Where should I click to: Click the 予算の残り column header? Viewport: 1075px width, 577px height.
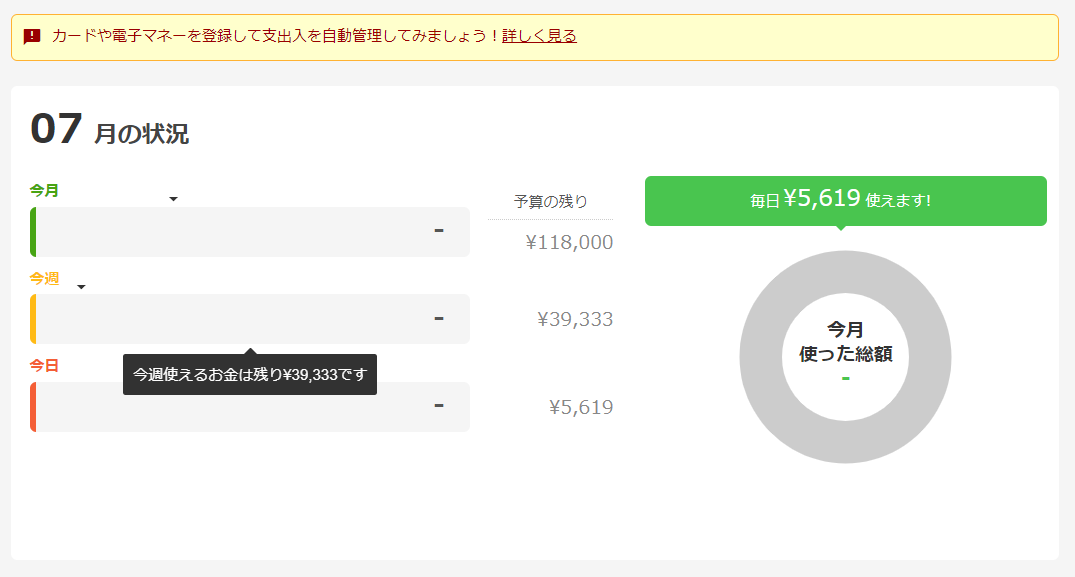(x=551, y=202)
